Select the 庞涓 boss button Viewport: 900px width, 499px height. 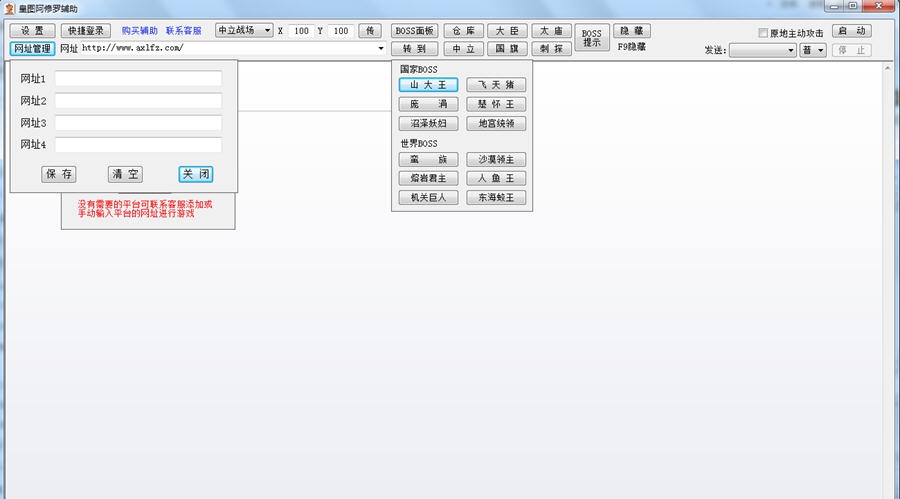[x=428, y=105]
